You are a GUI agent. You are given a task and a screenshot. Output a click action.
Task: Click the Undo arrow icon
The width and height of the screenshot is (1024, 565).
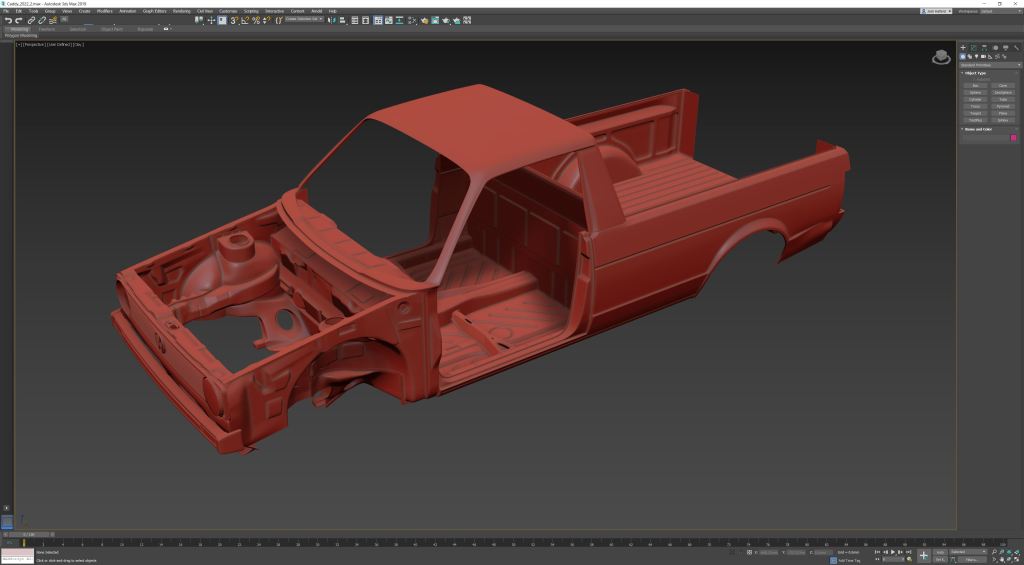point(8,20)
